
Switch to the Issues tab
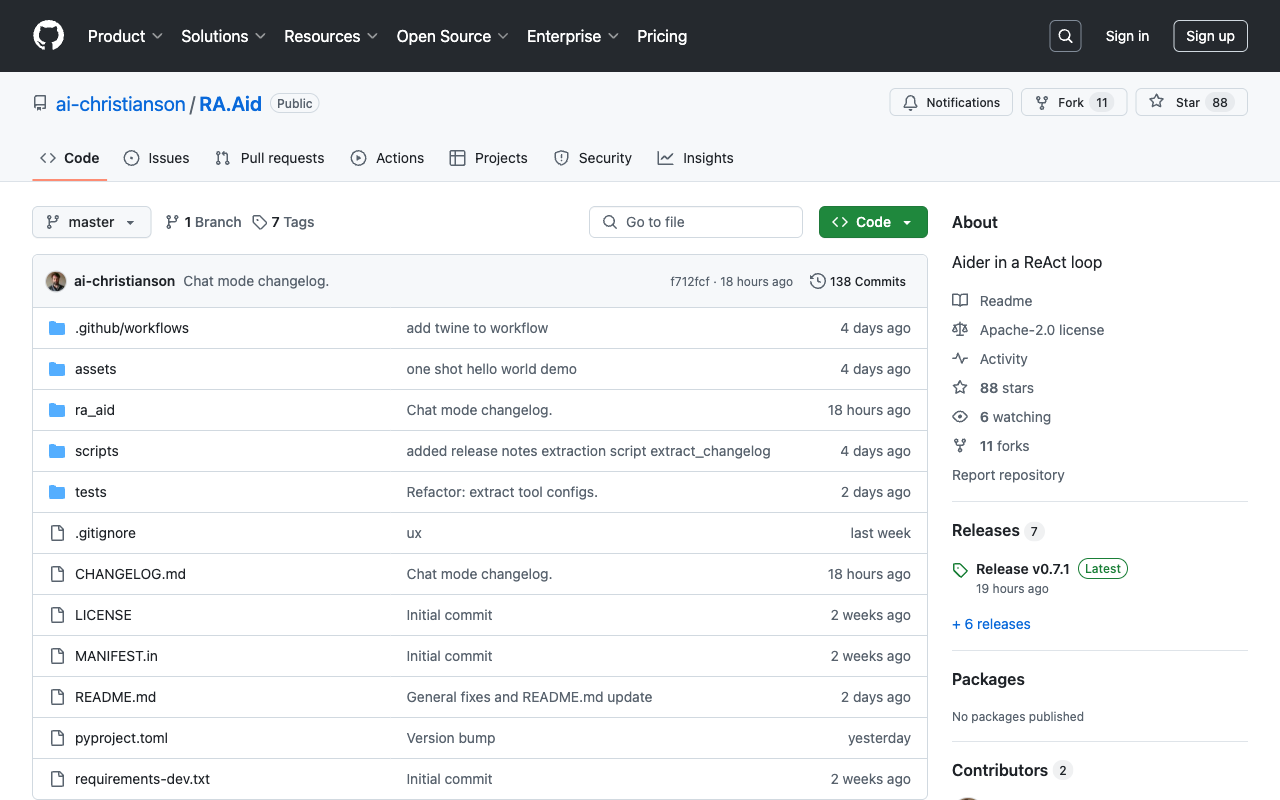click(x=156, y=158)
